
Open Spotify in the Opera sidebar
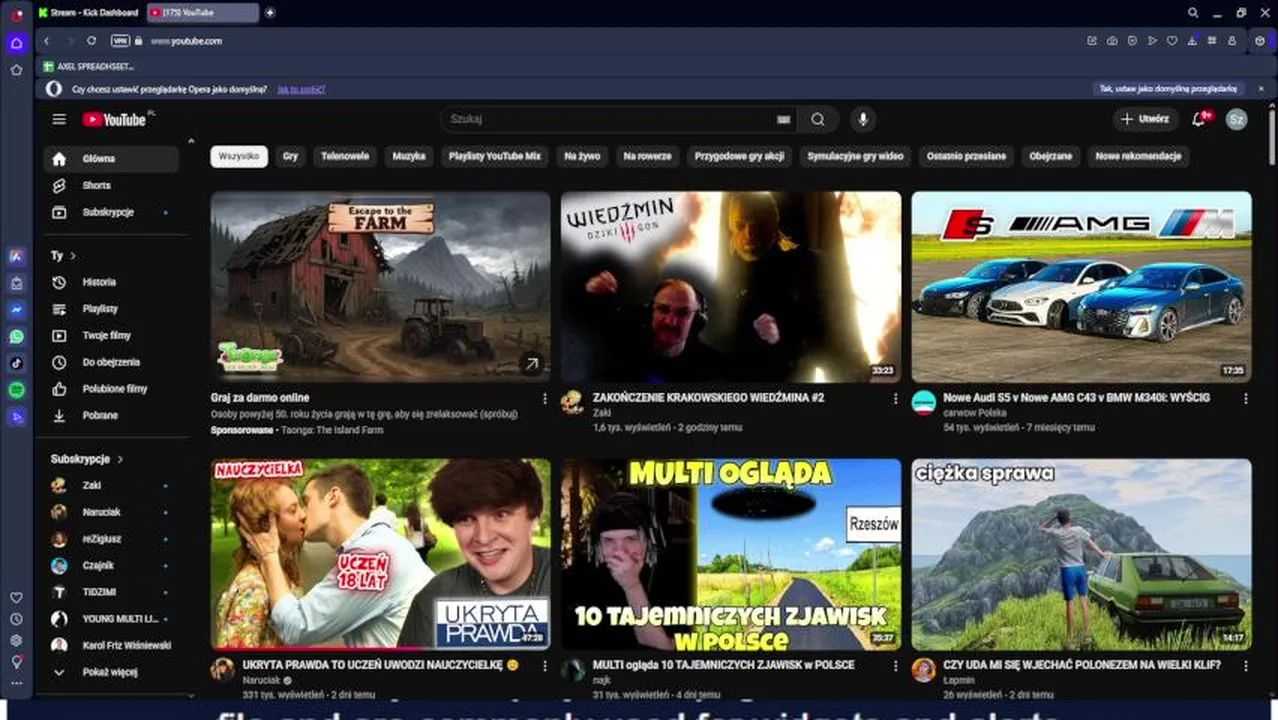click(x=16, y=390)
